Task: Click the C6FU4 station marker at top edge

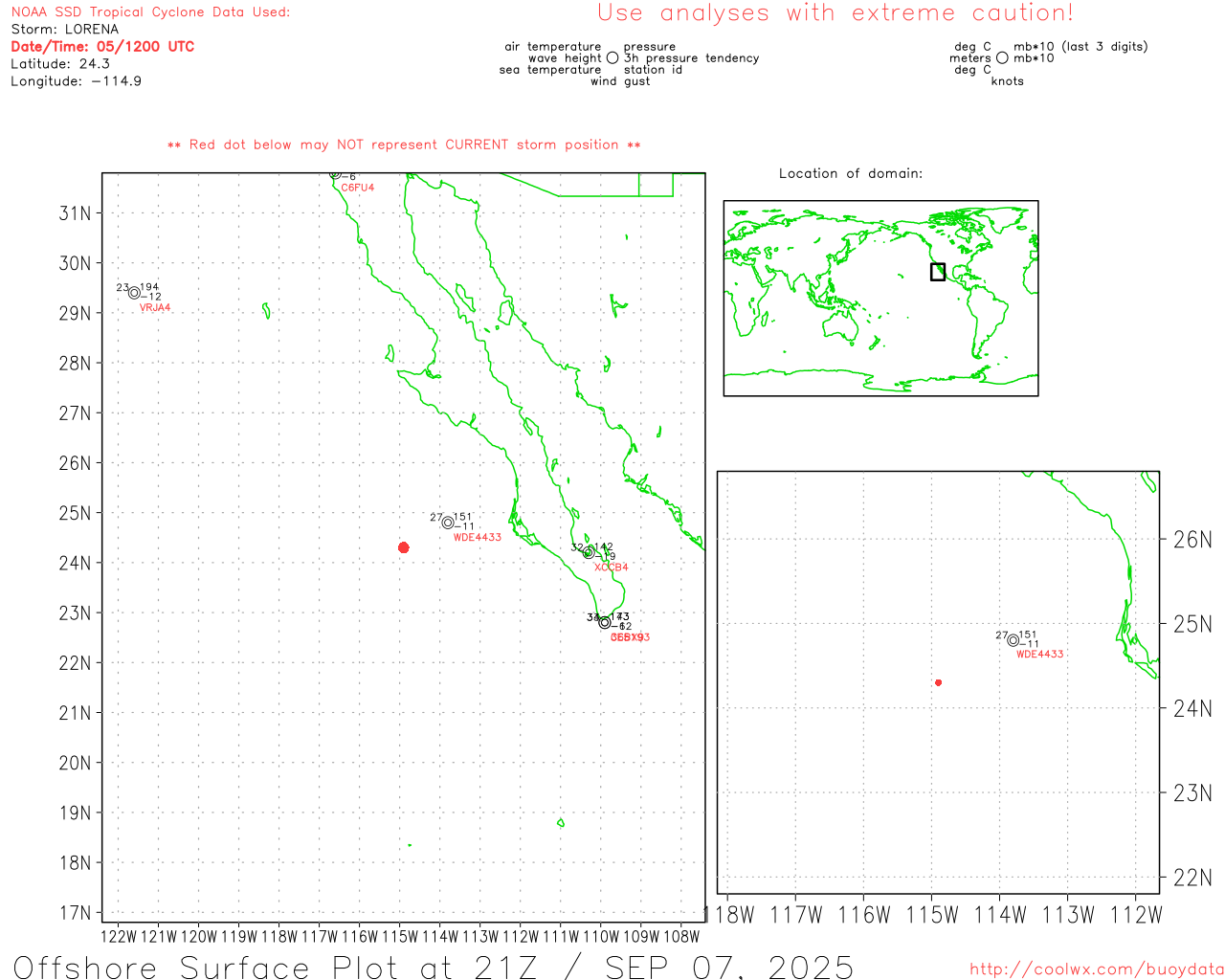Action: 335,174
